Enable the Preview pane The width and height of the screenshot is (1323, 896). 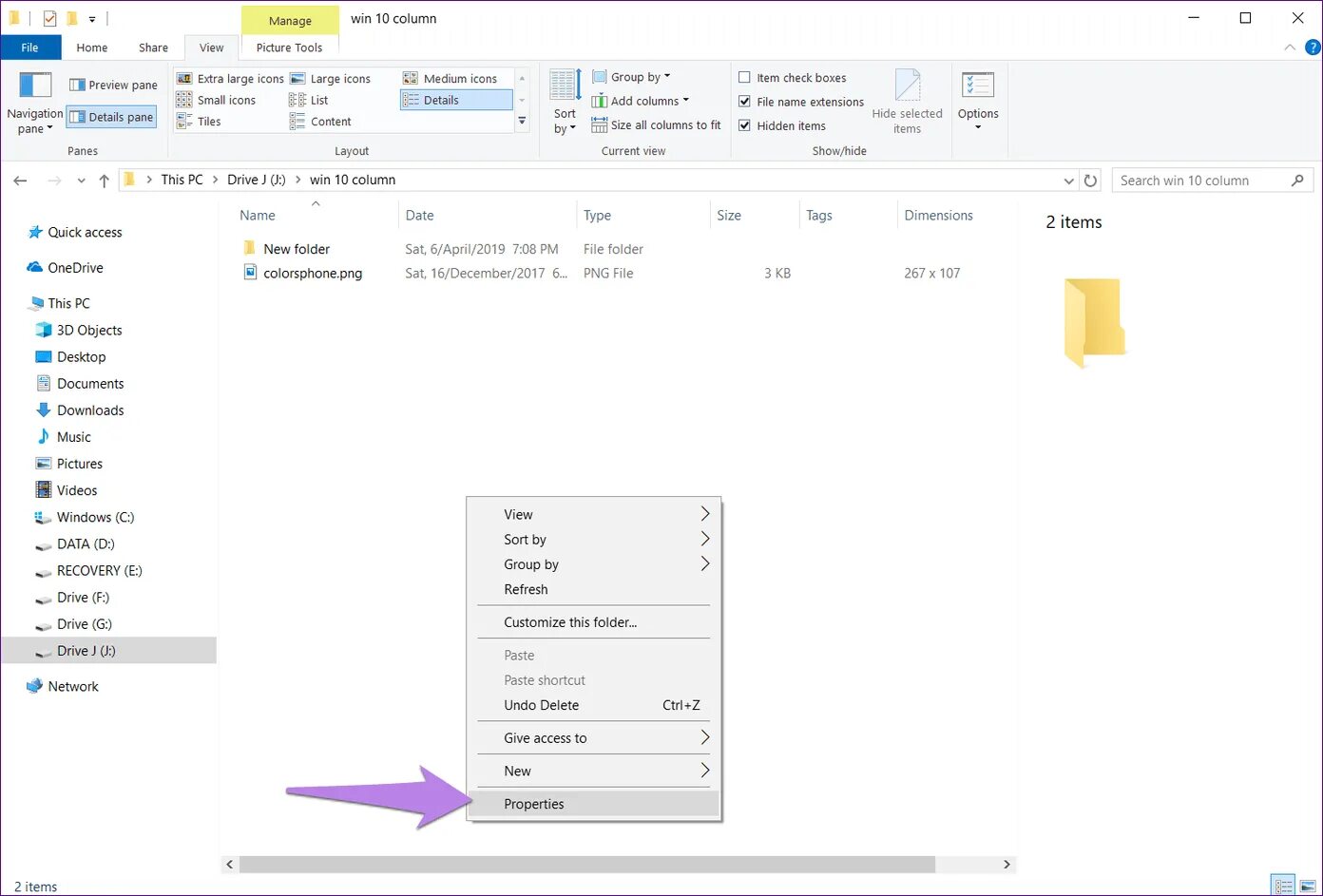tap(113, 85)
